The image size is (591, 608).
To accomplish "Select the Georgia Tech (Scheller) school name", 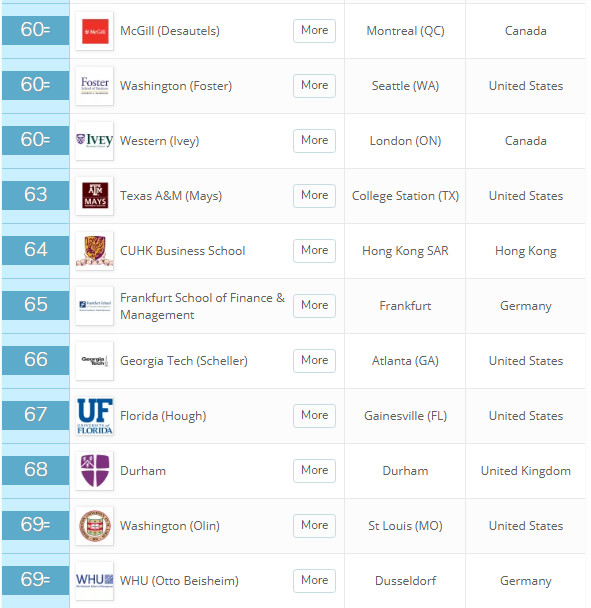I will (x=184, y=361).
